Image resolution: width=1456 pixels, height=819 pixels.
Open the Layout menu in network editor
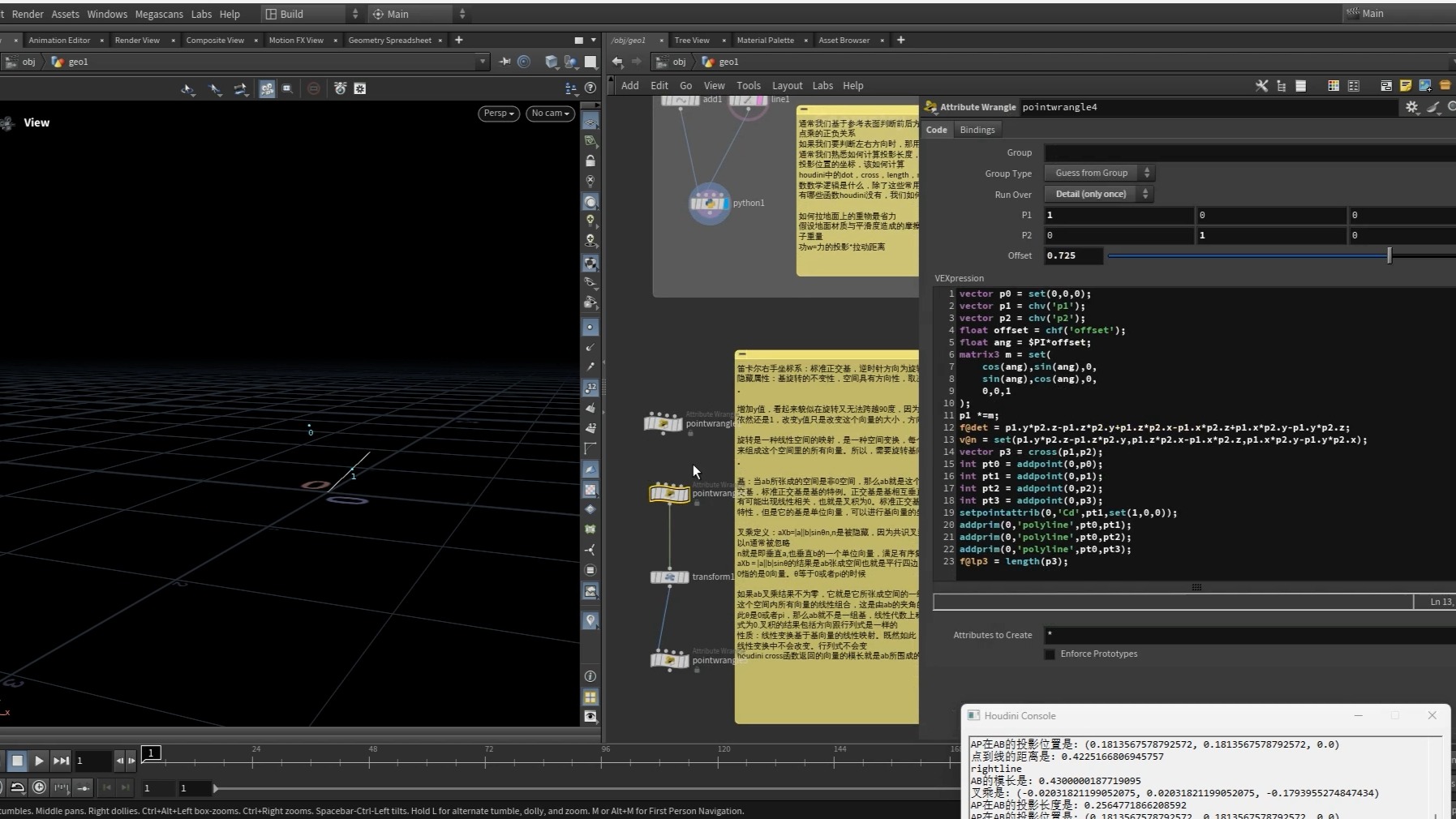coord(786,86)
